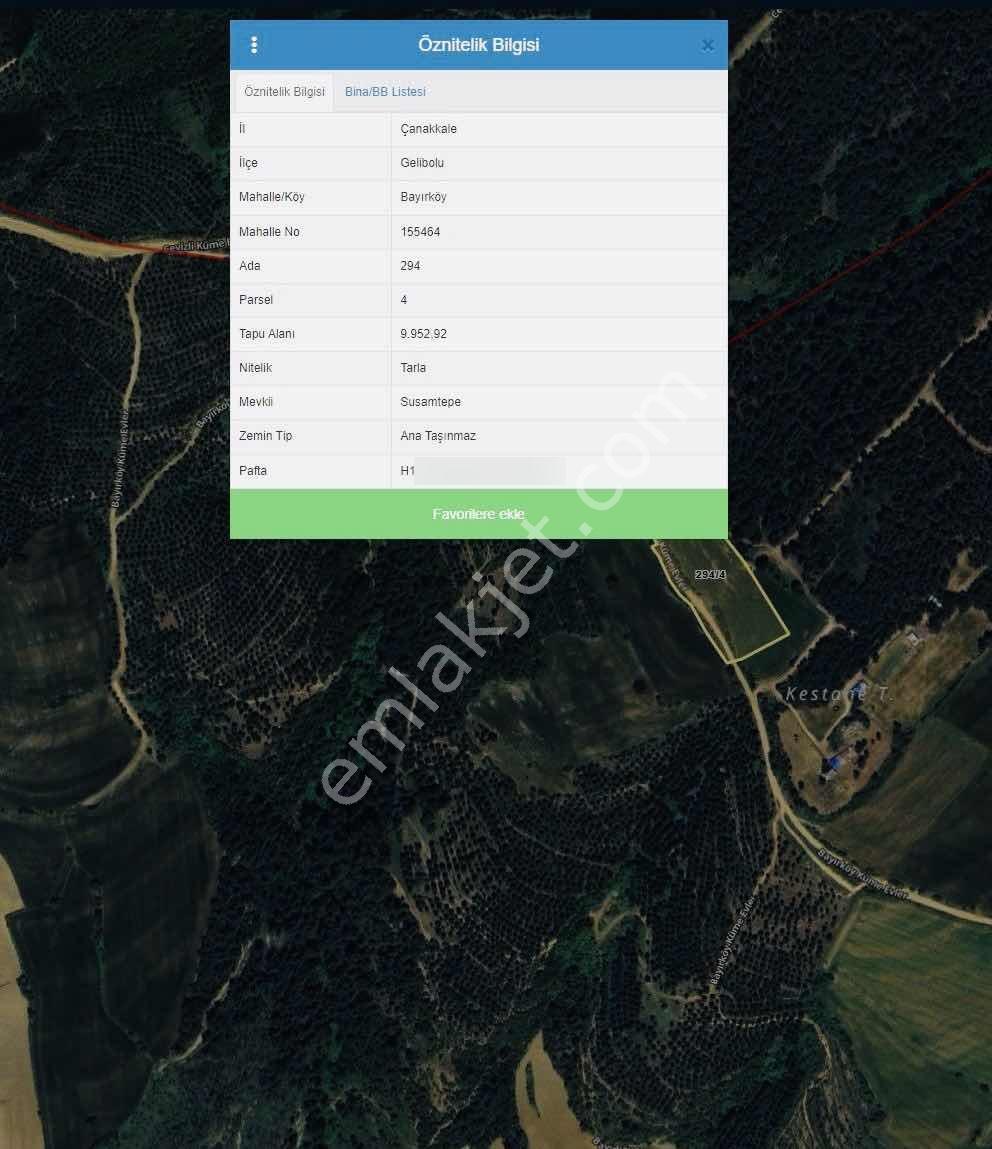Close the Öznitelik Bilgisi dialog
Image resolution: width=992 pixels, height=1149 pixels.
[x=708, y=45]
